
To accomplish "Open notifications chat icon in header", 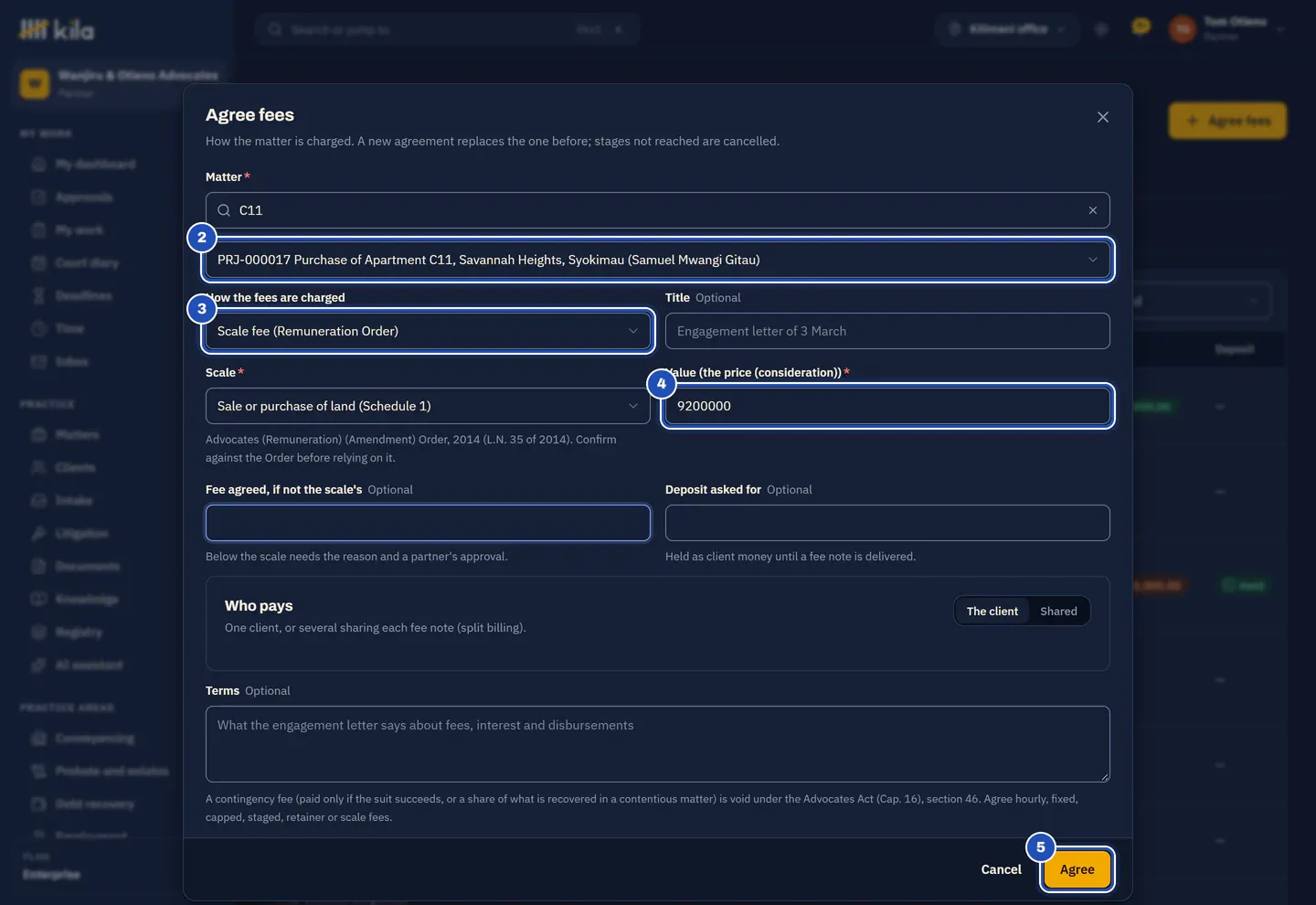I will pyautogui.click(x=1141, y=27).
